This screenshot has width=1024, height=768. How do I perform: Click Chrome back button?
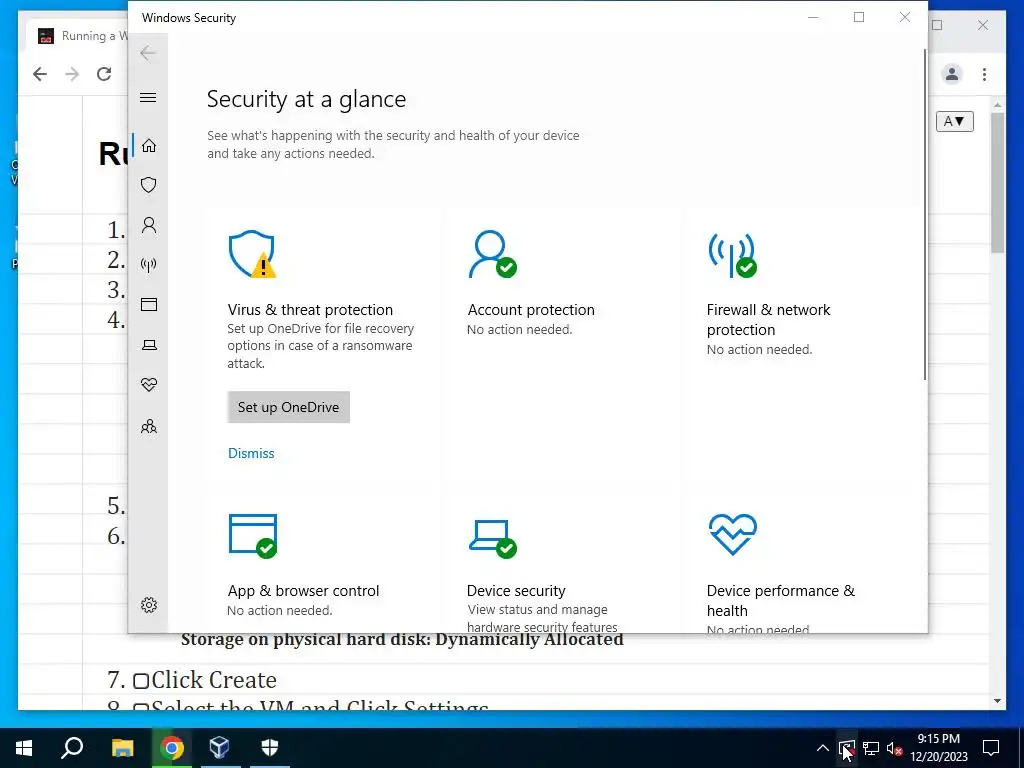point(40,74)
